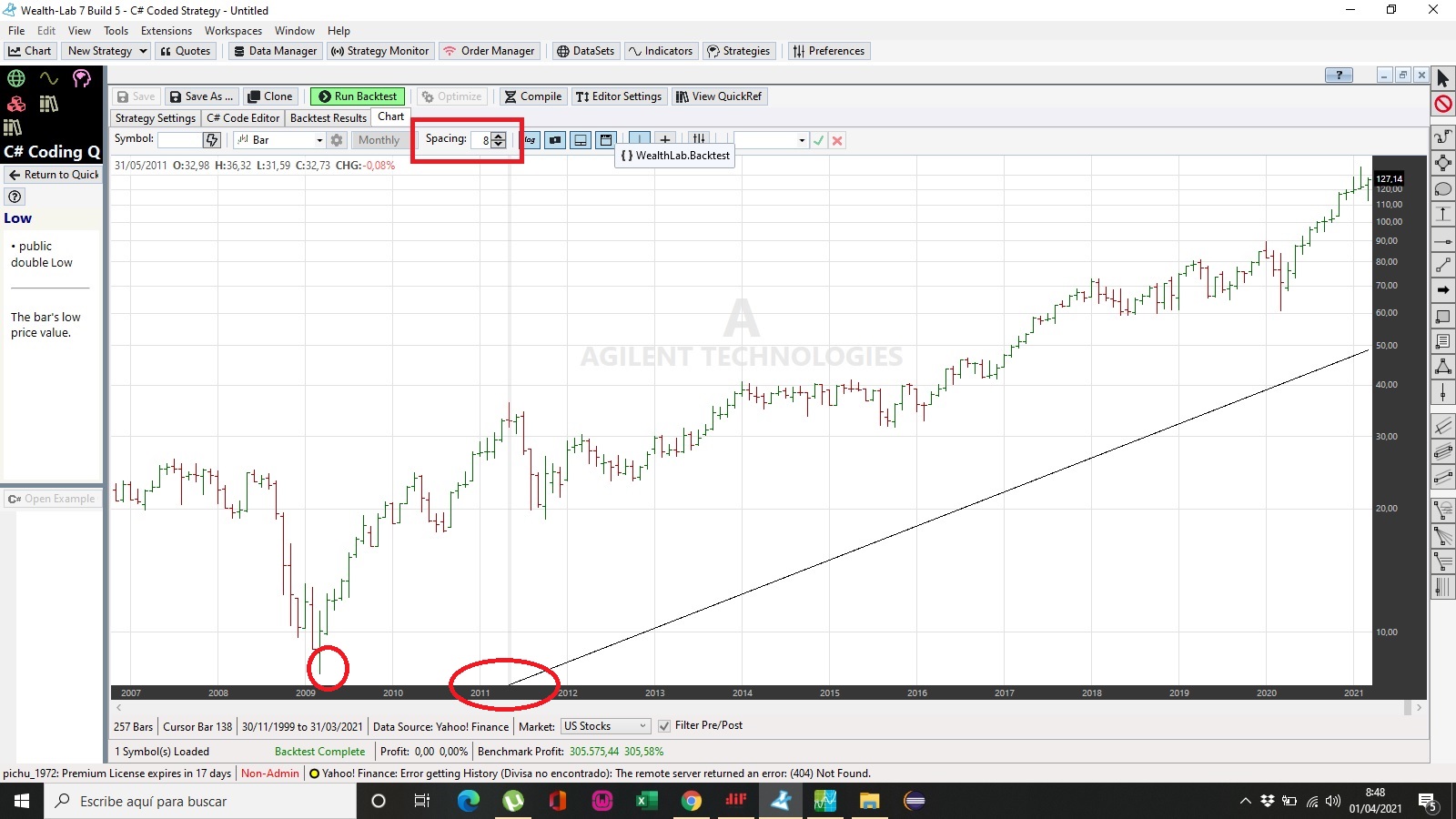Click the green checkmark apply icon
The height and width of the screenshot is (819, 1456).
pos(818,140)
